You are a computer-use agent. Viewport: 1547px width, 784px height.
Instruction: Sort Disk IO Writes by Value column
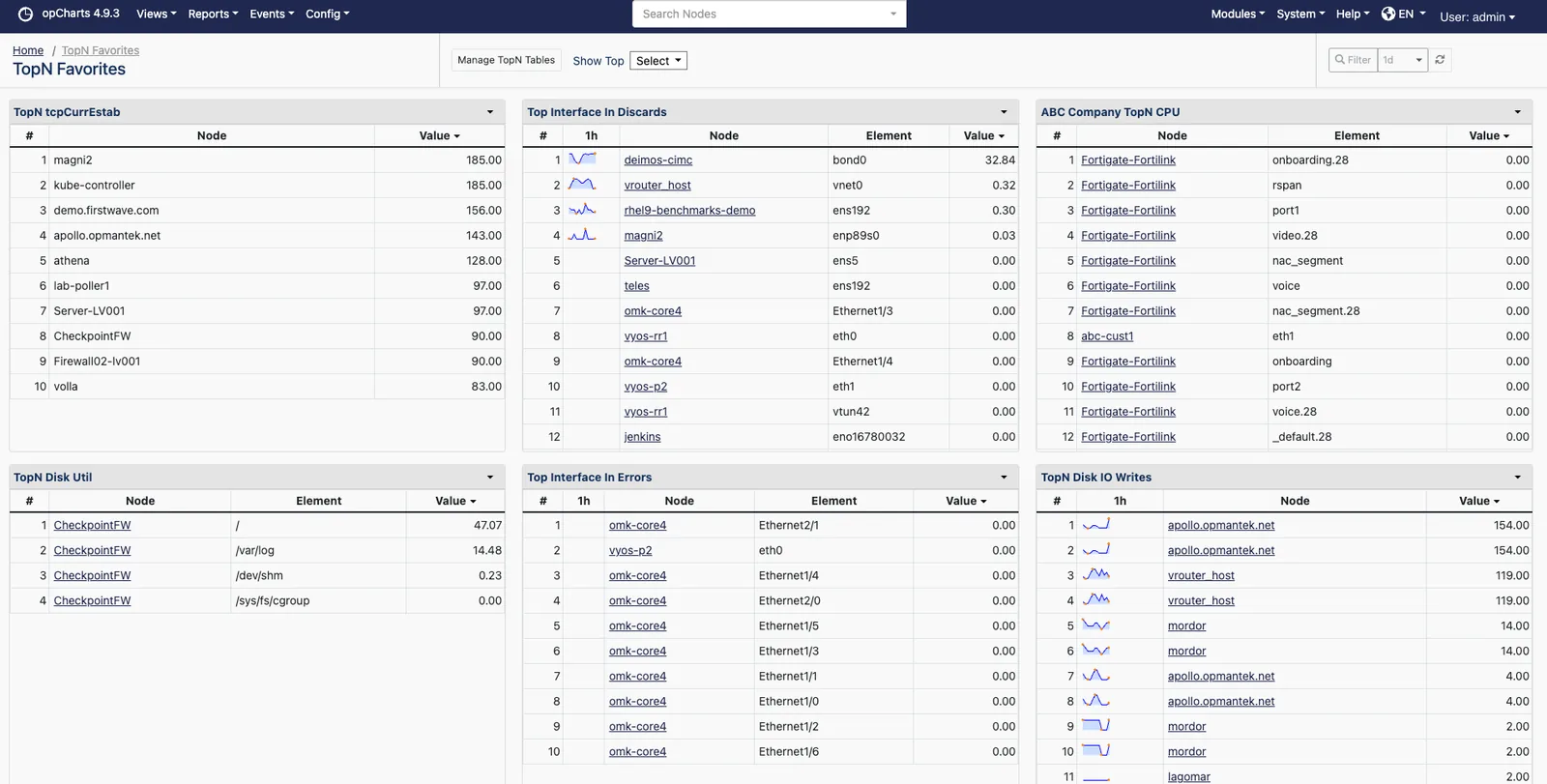(x=1479, y=501)
